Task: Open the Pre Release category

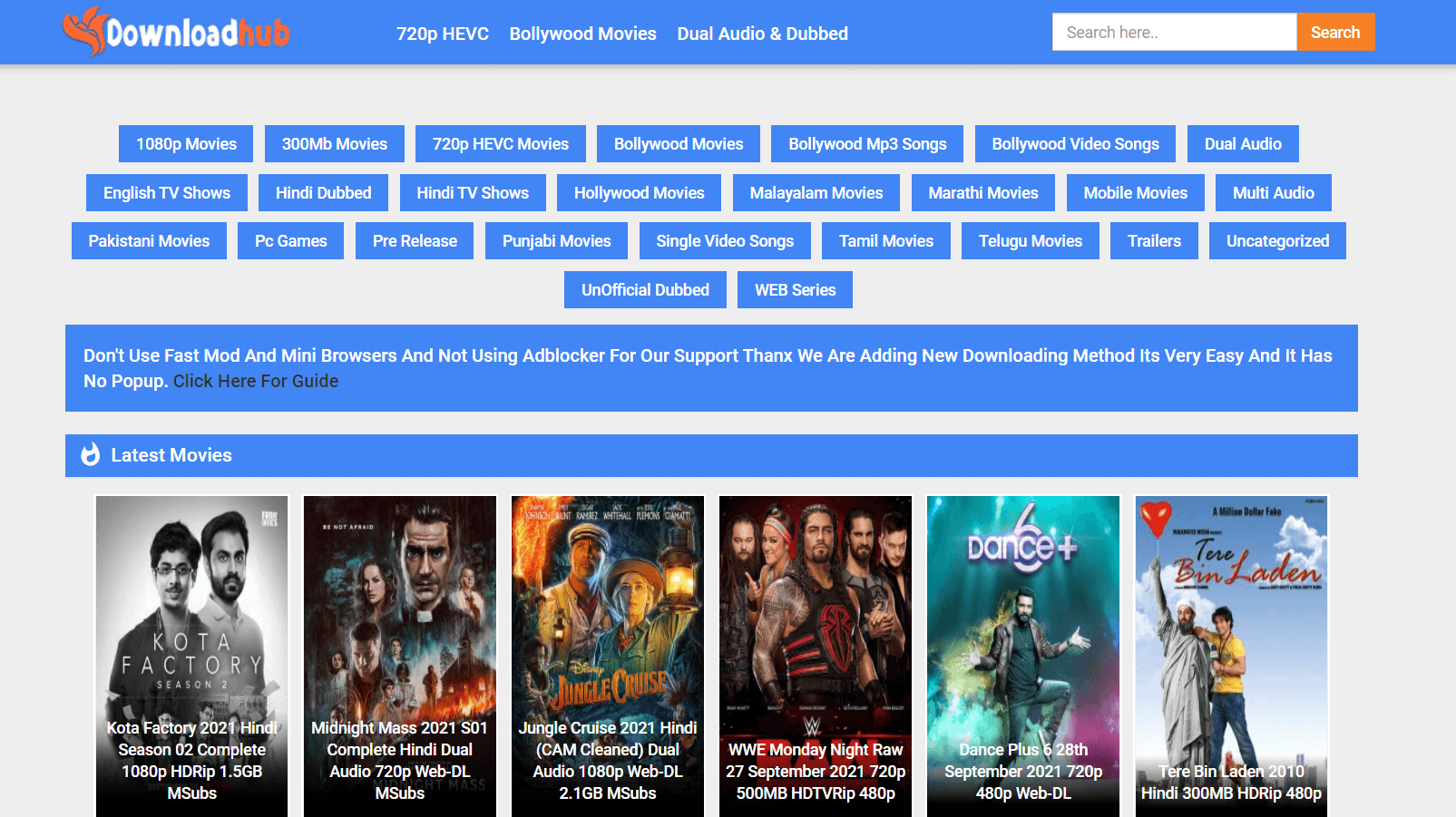Action: pos(415,241)
